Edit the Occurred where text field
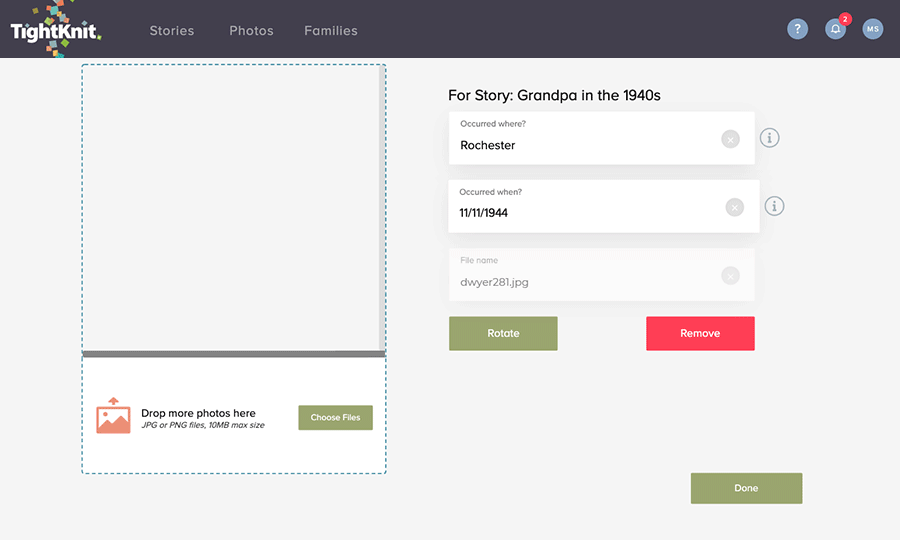The image size is (900, 540). 602,138
